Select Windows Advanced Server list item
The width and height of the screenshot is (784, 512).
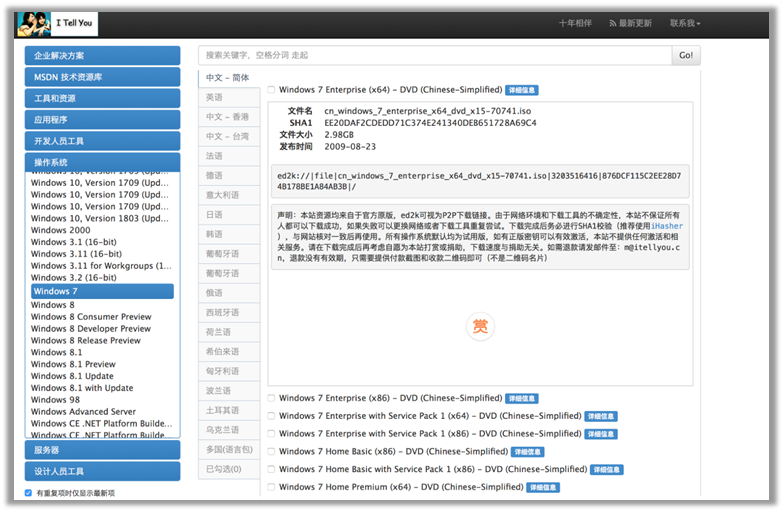pyautogui.click(x=84, y=412)
